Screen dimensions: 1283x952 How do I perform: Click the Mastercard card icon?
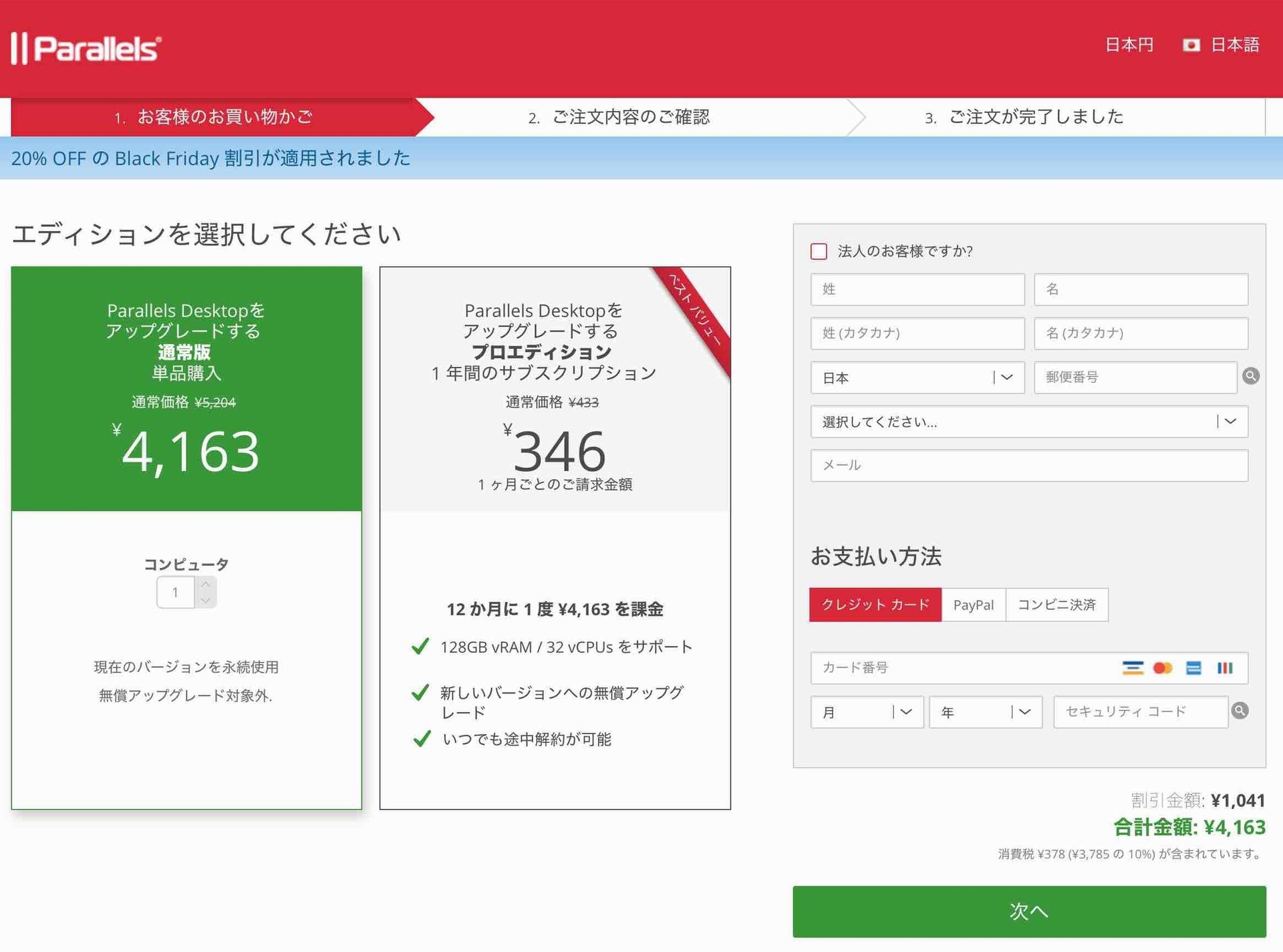1163,668
